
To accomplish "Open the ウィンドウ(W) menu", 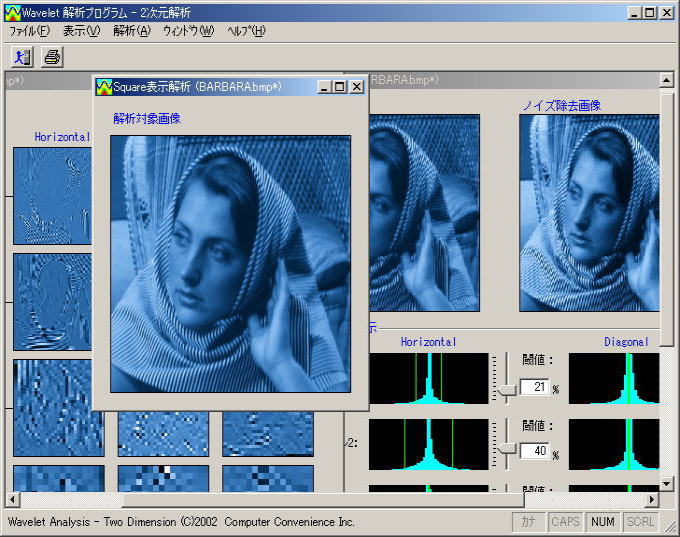I will pos(188,31).
